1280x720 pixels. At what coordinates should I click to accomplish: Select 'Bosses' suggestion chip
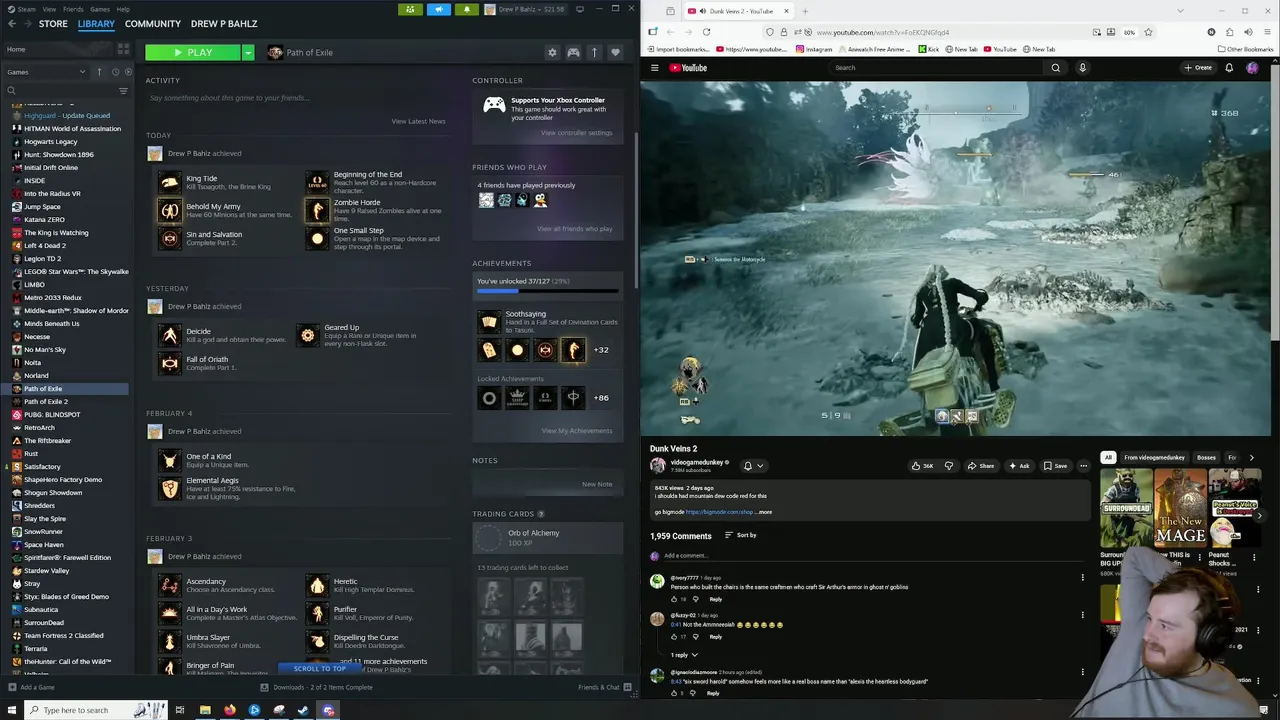(1206, 458)
